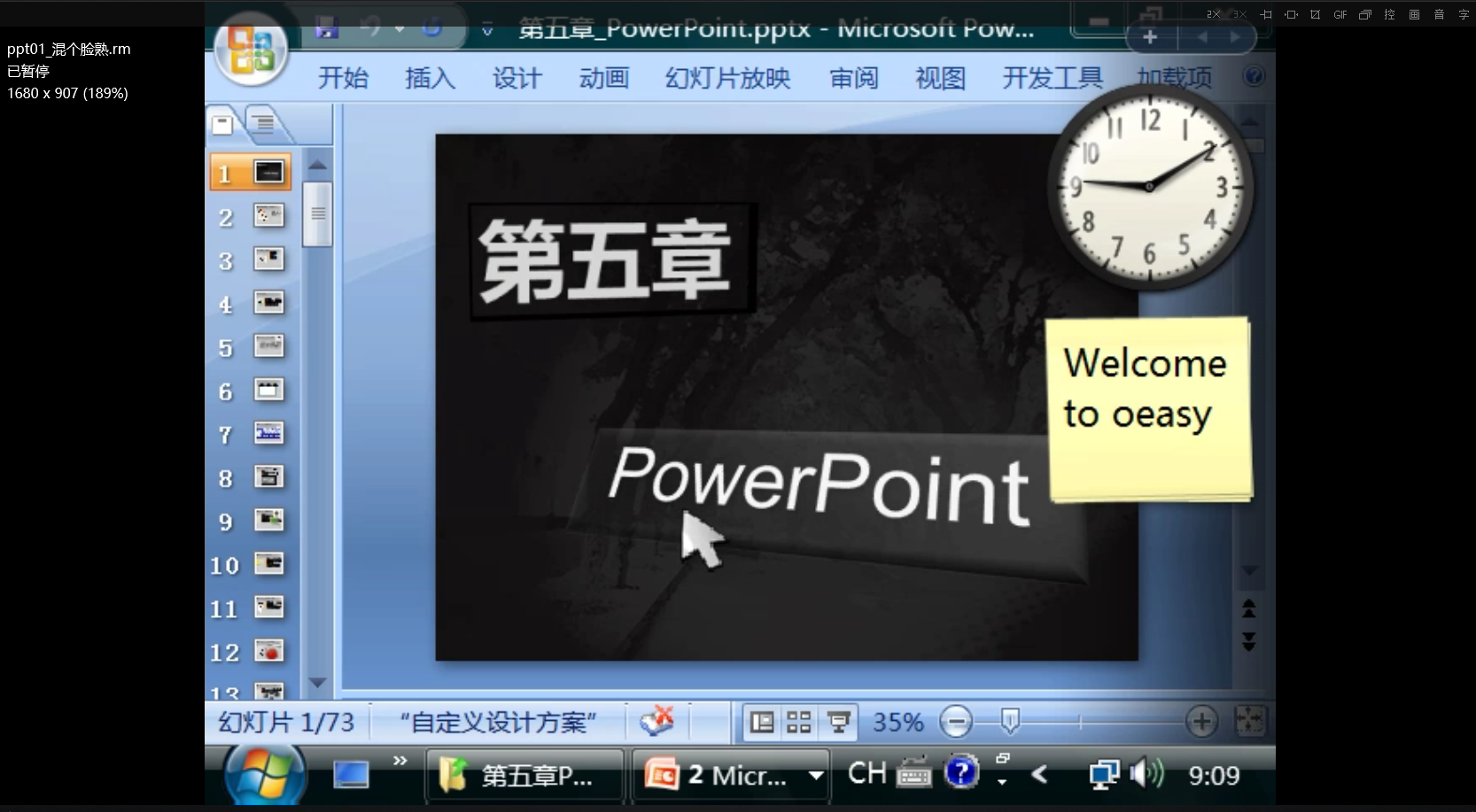
Task: Select slide 7 thumbnail
Action: [268, 432]
